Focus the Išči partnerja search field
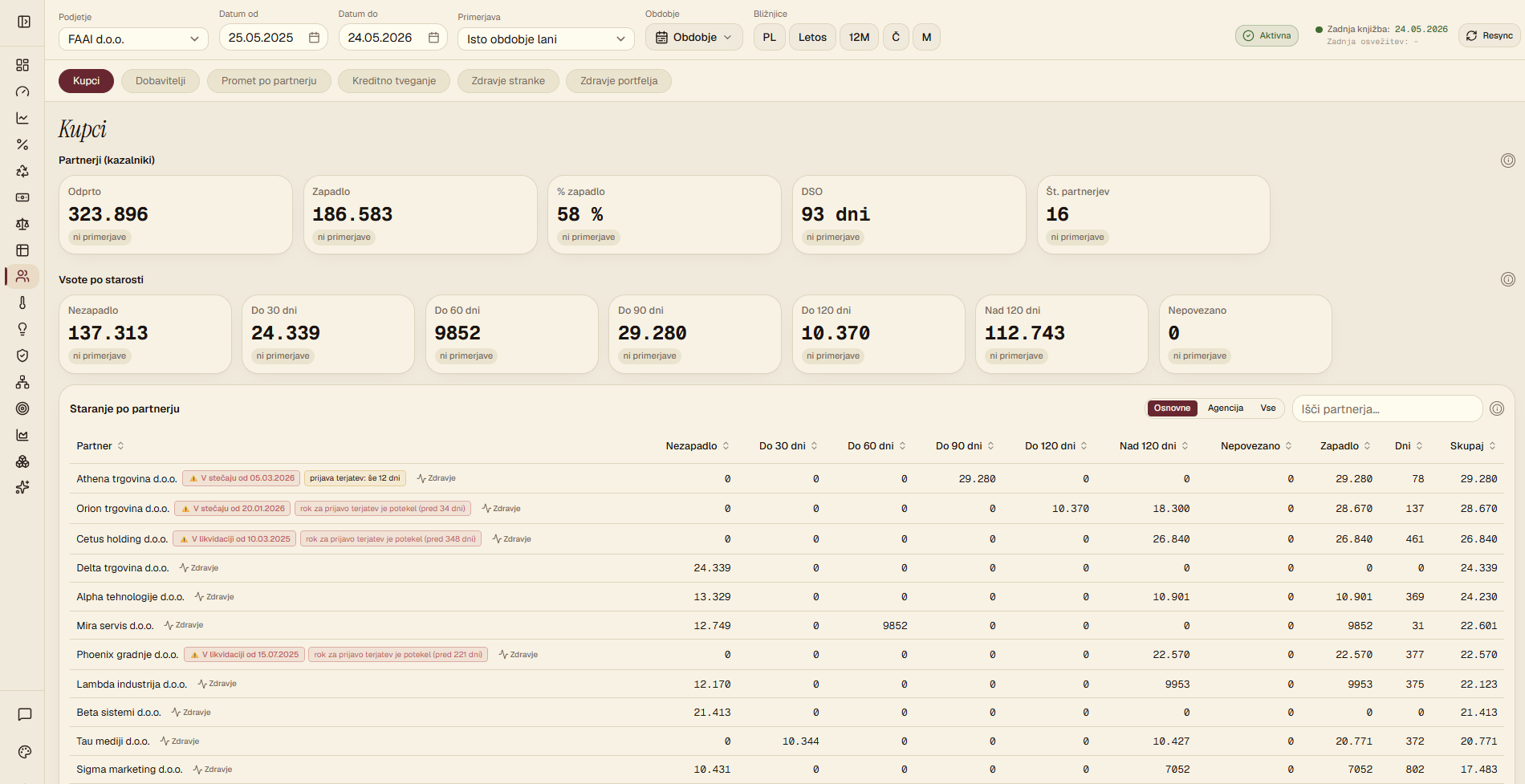Image resolution: width=1525 pixels, height=784 pixels. coord(1387,408)
